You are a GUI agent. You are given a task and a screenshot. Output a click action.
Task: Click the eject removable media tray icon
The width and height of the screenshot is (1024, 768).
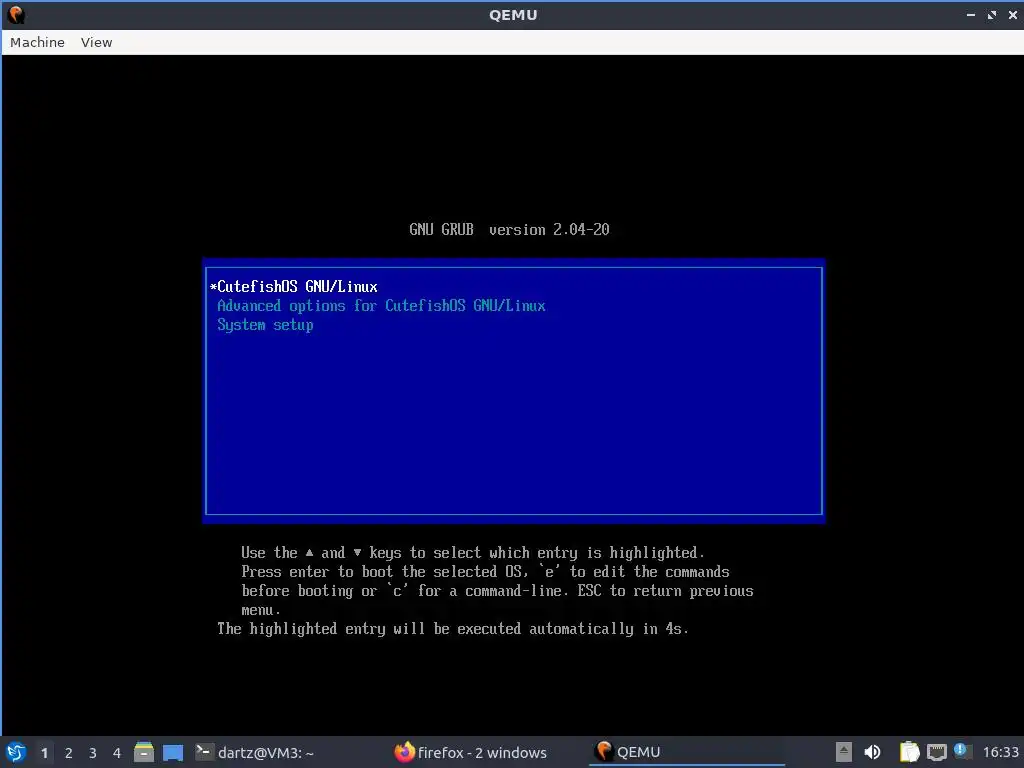click(844, 752)
